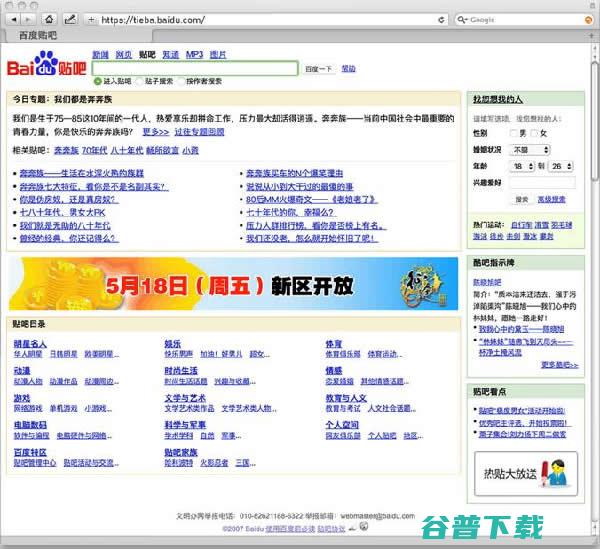The width and height of the screenshot is (600, 549).
Task: Click the pencil edit icon in the toolbar
Action: pyautogui.click(x=70, y=19)
